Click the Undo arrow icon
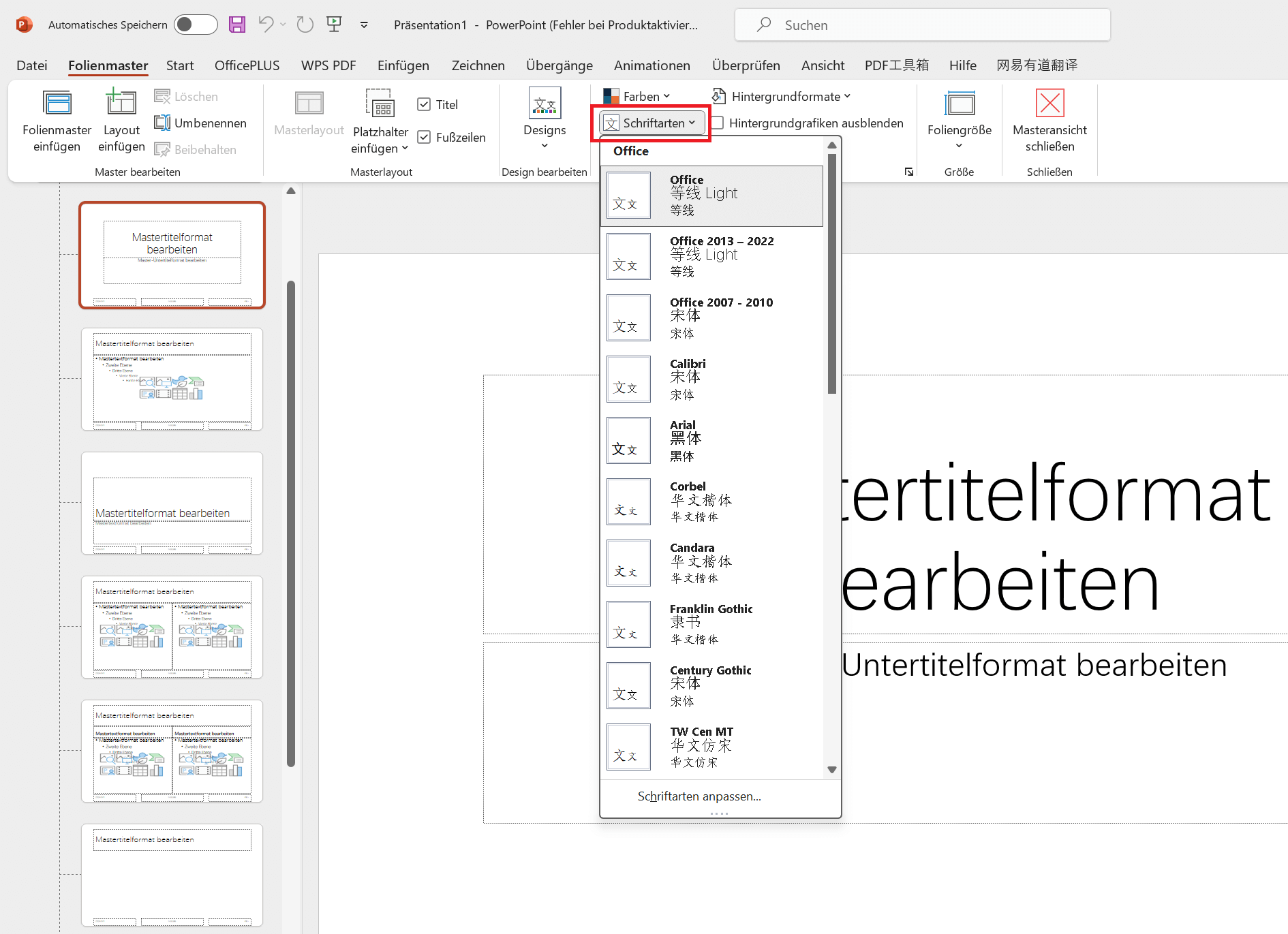 pos(266,25)
